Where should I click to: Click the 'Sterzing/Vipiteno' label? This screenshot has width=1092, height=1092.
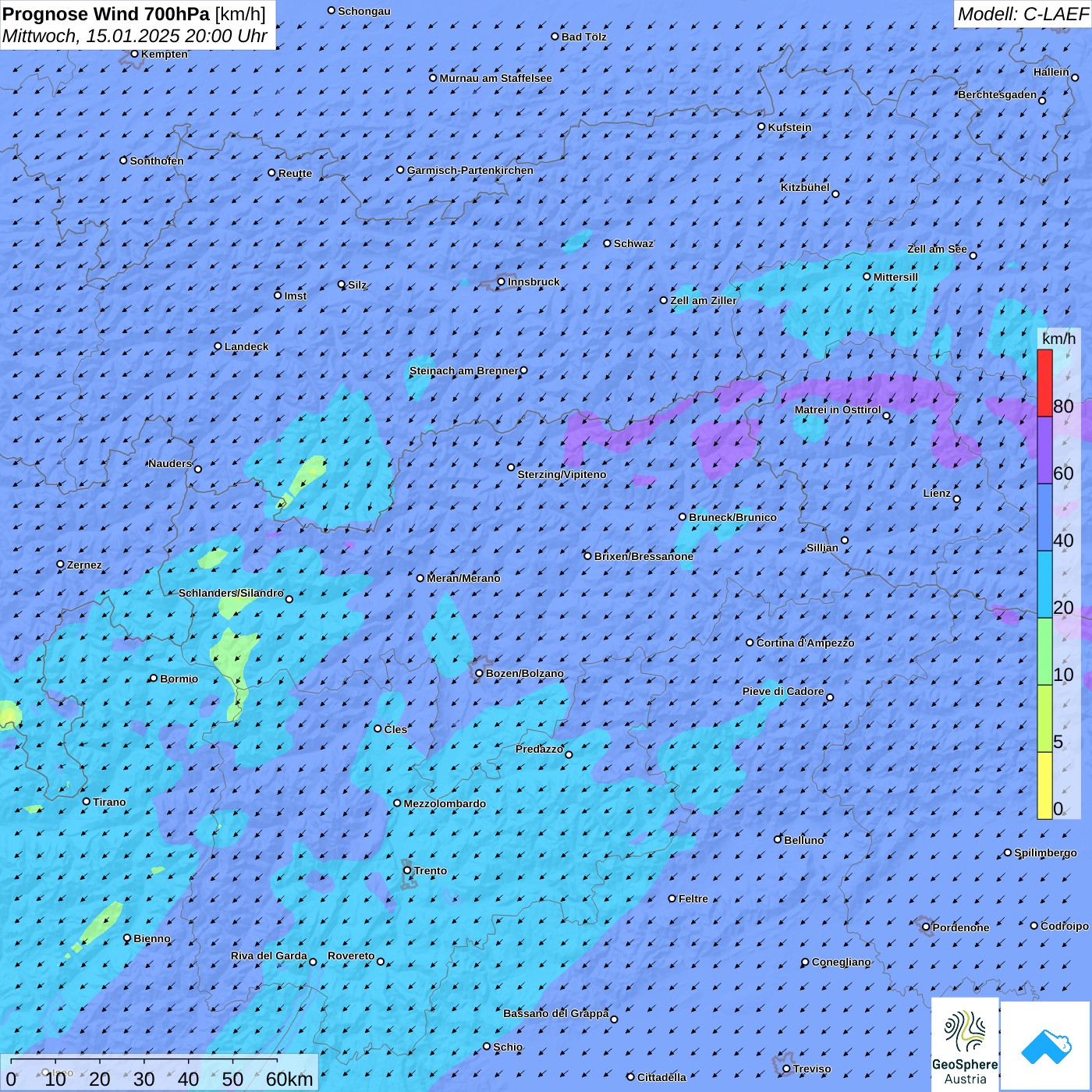click(562, 474)
